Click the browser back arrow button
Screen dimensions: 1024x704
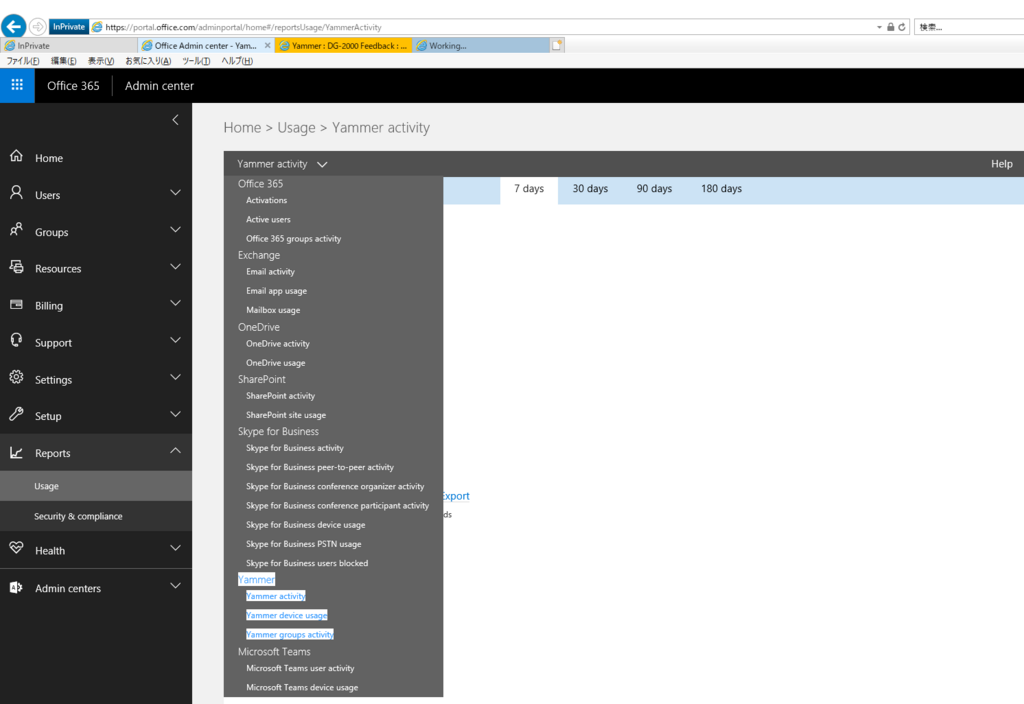coord(14,26)
